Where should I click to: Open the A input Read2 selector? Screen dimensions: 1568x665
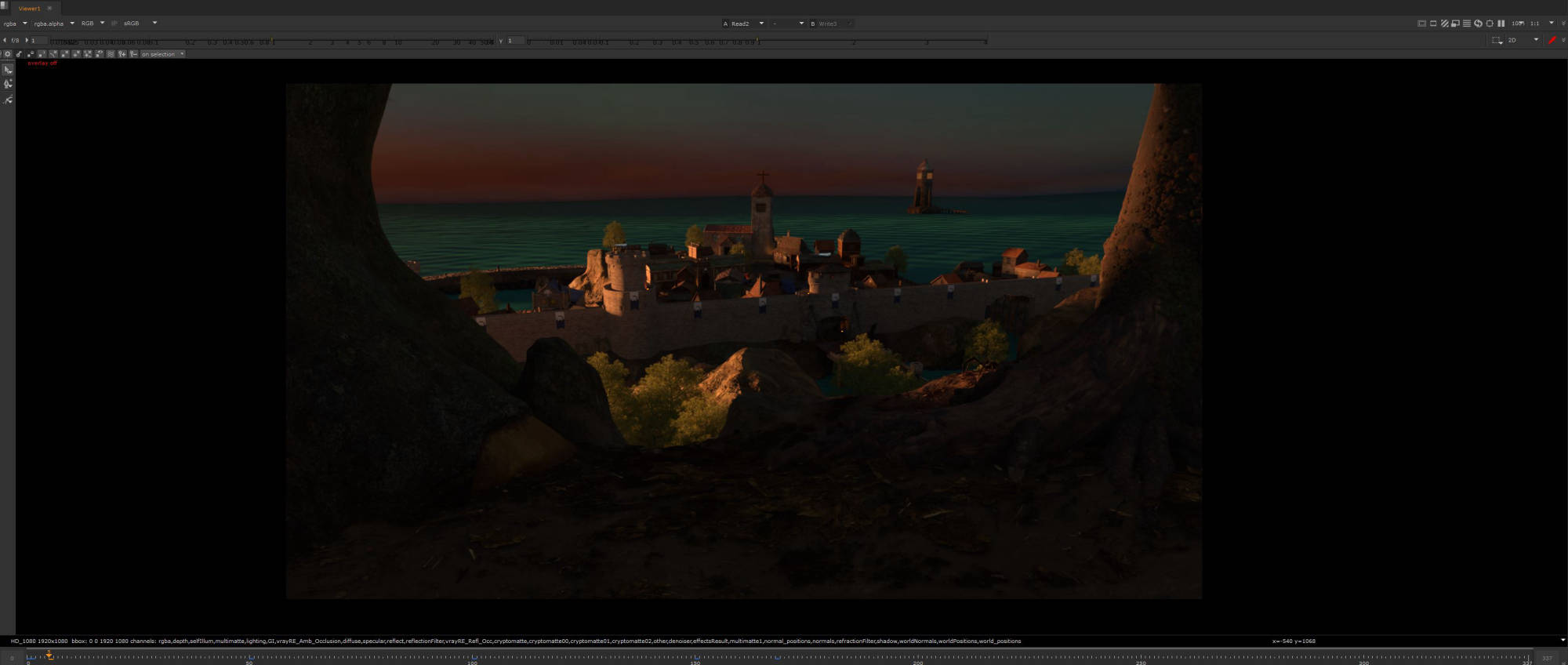[742, 24]
